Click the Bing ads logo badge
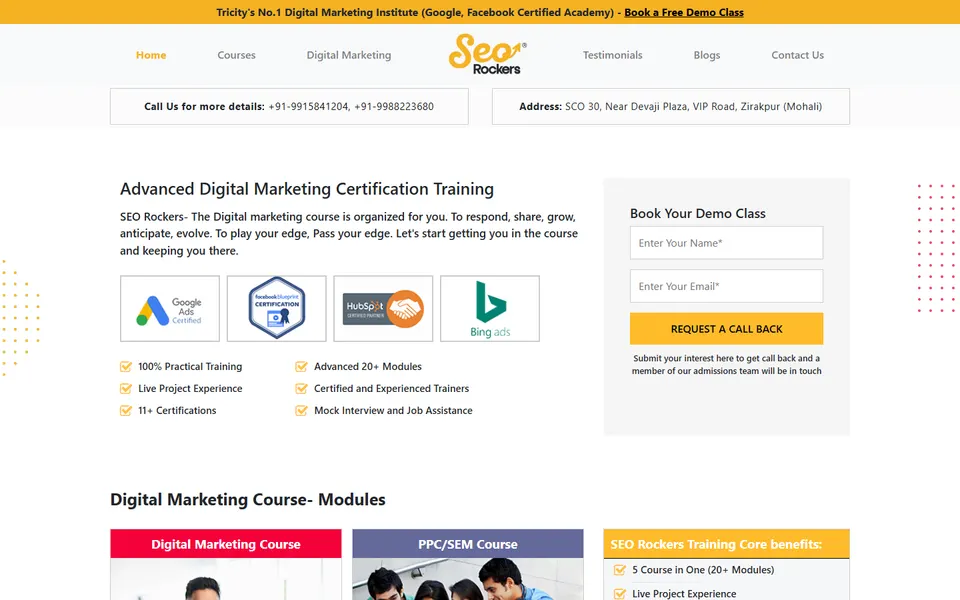 click(x=490, y=309)
